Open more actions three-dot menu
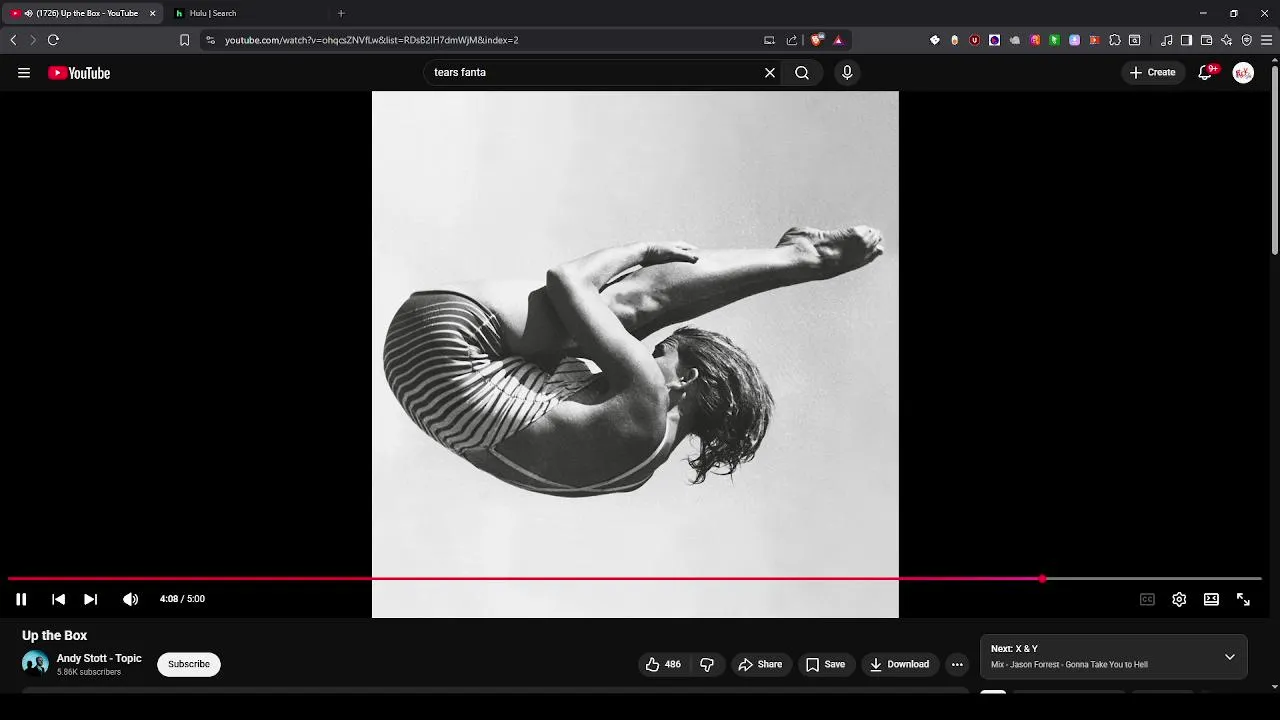 pos(957,664)
